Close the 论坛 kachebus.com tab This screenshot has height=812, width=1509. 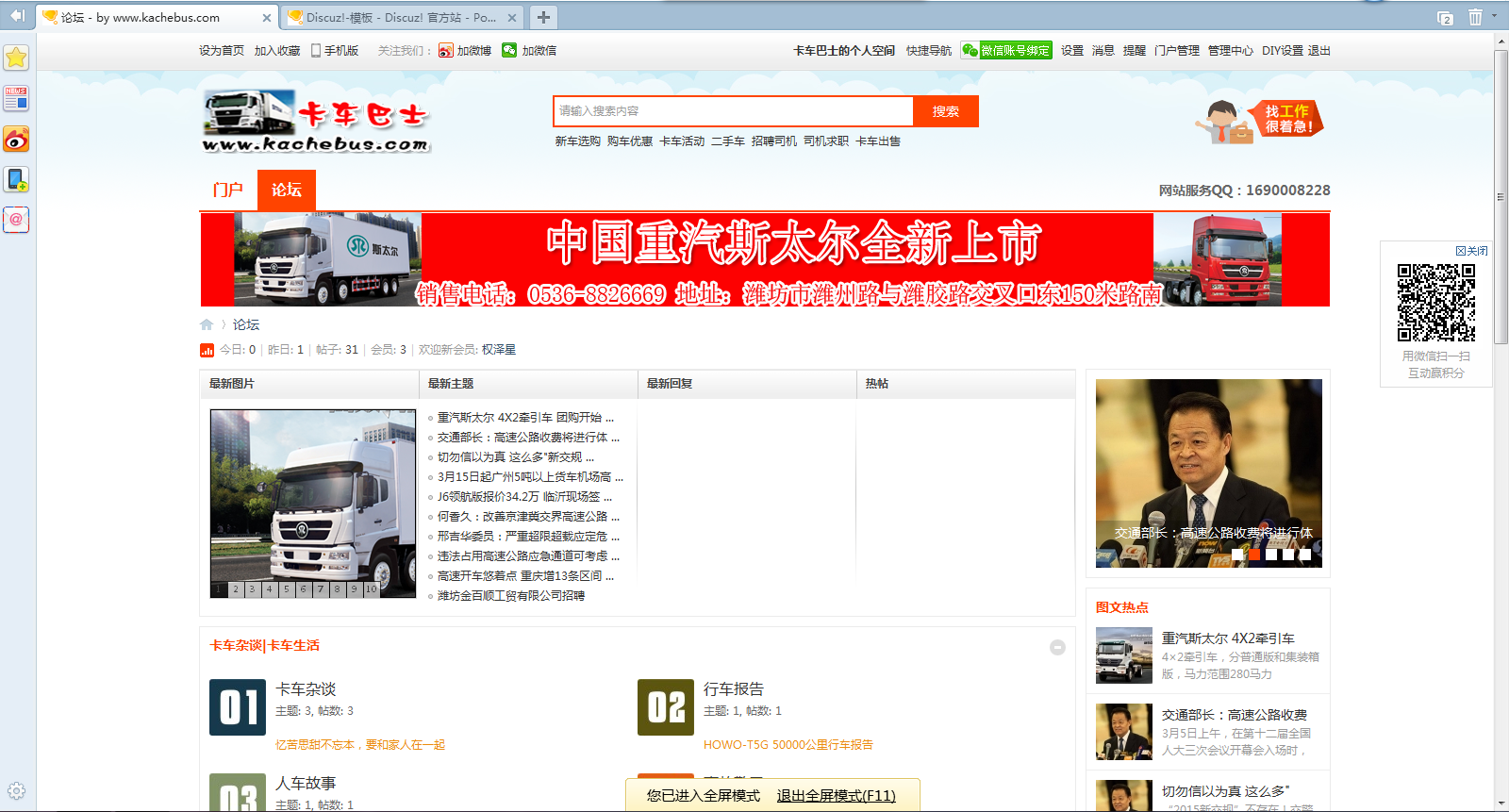pos(266,17)
